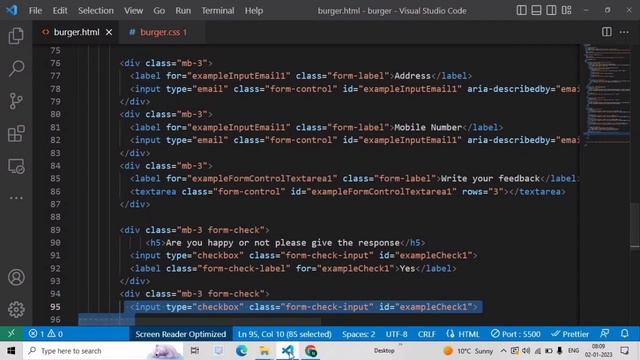
Task: Select language mode HTML
Action: point(463,333)
